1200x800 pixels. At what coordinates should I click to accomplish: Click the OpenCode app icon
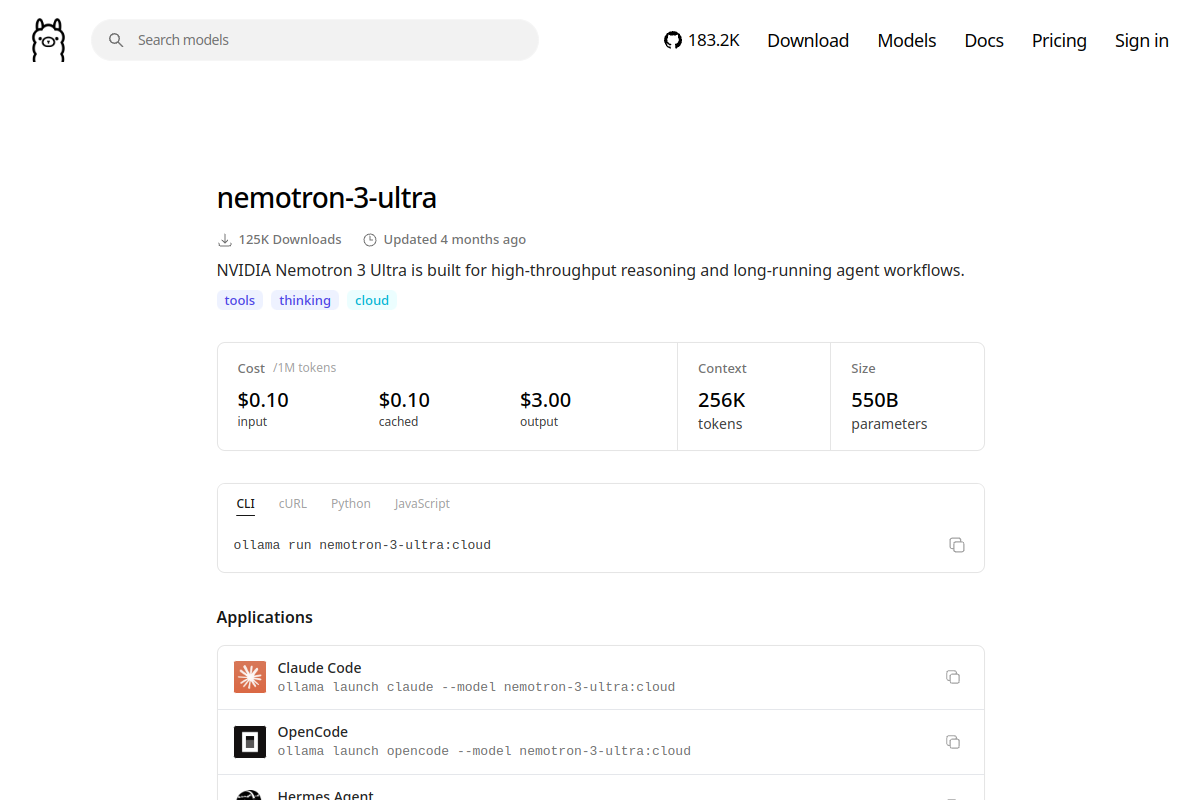click(250, 741)
